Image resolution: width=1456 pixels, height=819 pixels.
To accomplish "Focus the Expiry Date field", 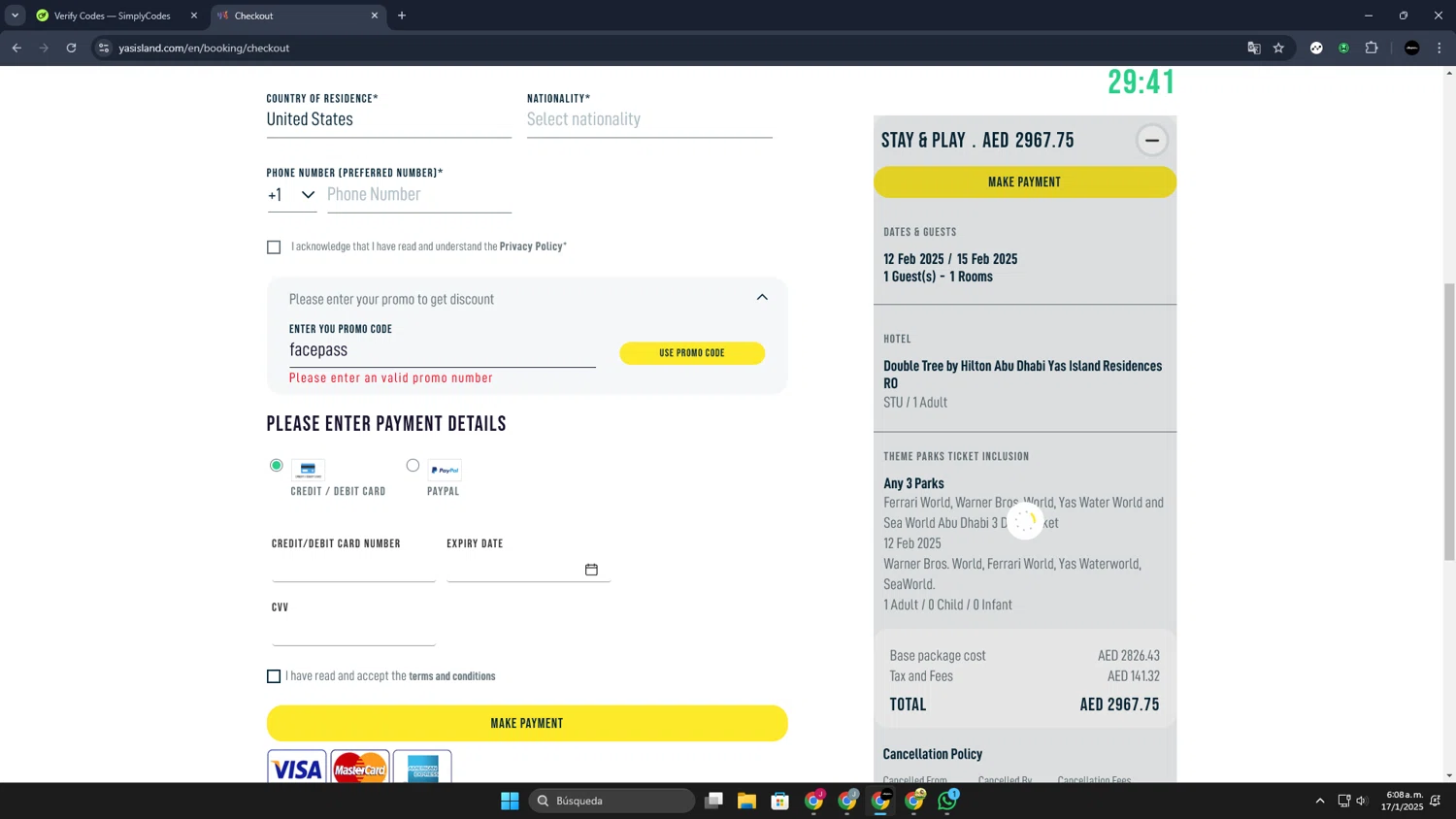I will [x=528, y=569].
